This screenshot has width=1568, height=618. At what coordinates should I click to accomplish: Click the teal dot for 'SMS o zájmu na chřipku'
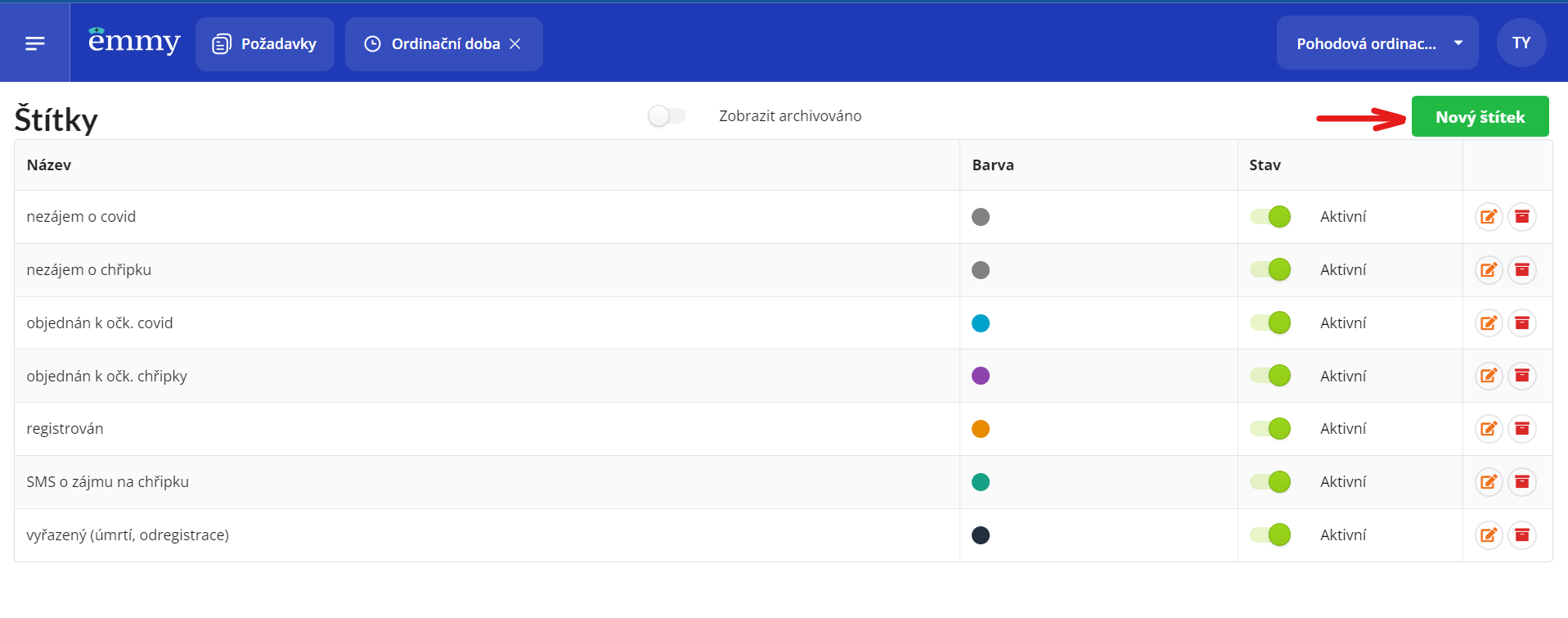[x=981, y=482]
